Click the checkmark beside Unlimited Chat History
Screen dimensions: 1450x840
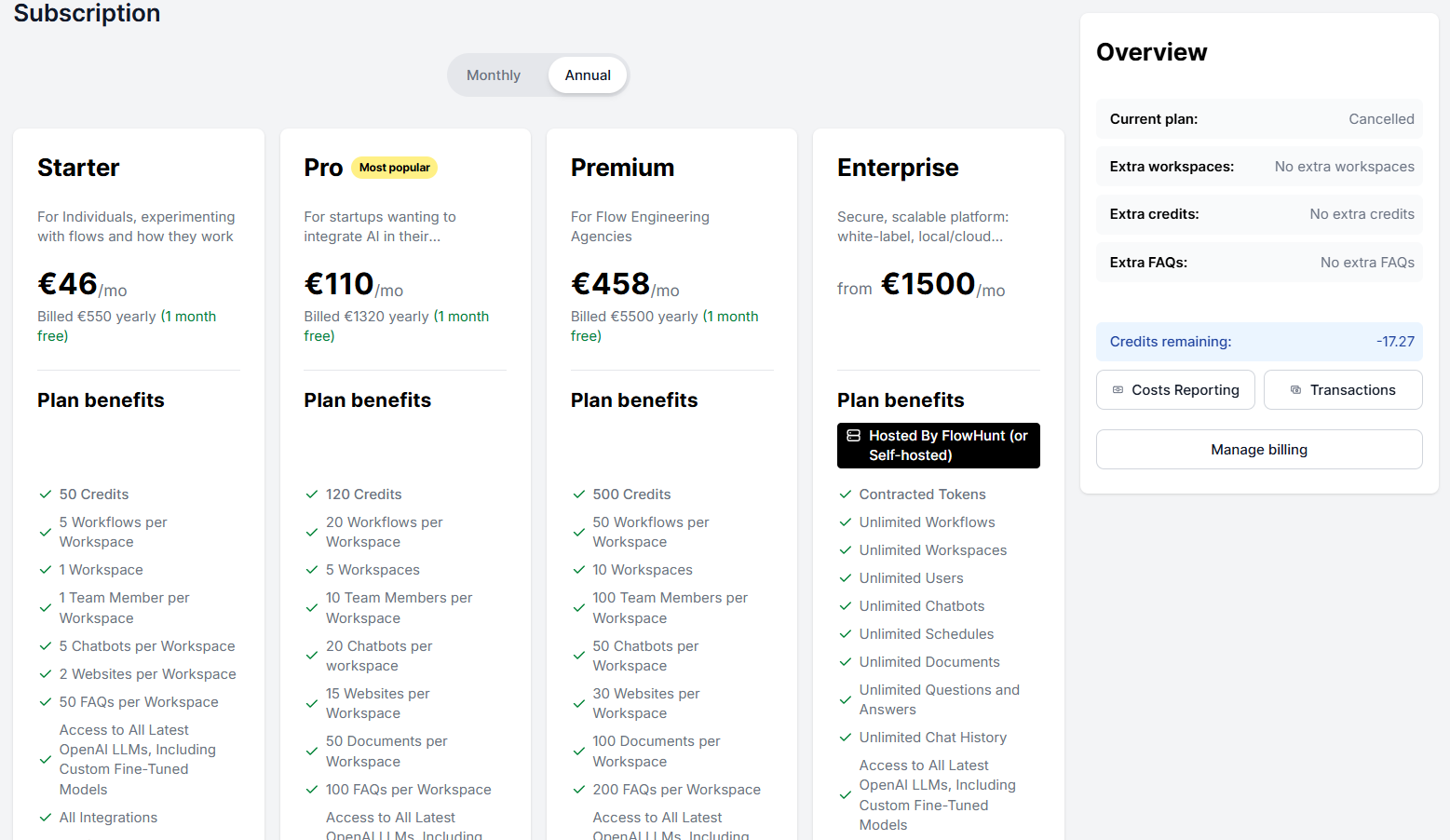pyautogui.click(x=846, y=738)
